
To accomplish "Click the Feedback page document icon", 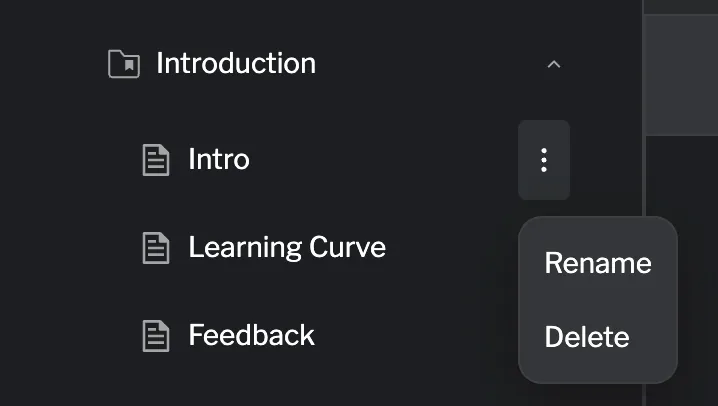I will pyautogui.click(x=155, y=335).
